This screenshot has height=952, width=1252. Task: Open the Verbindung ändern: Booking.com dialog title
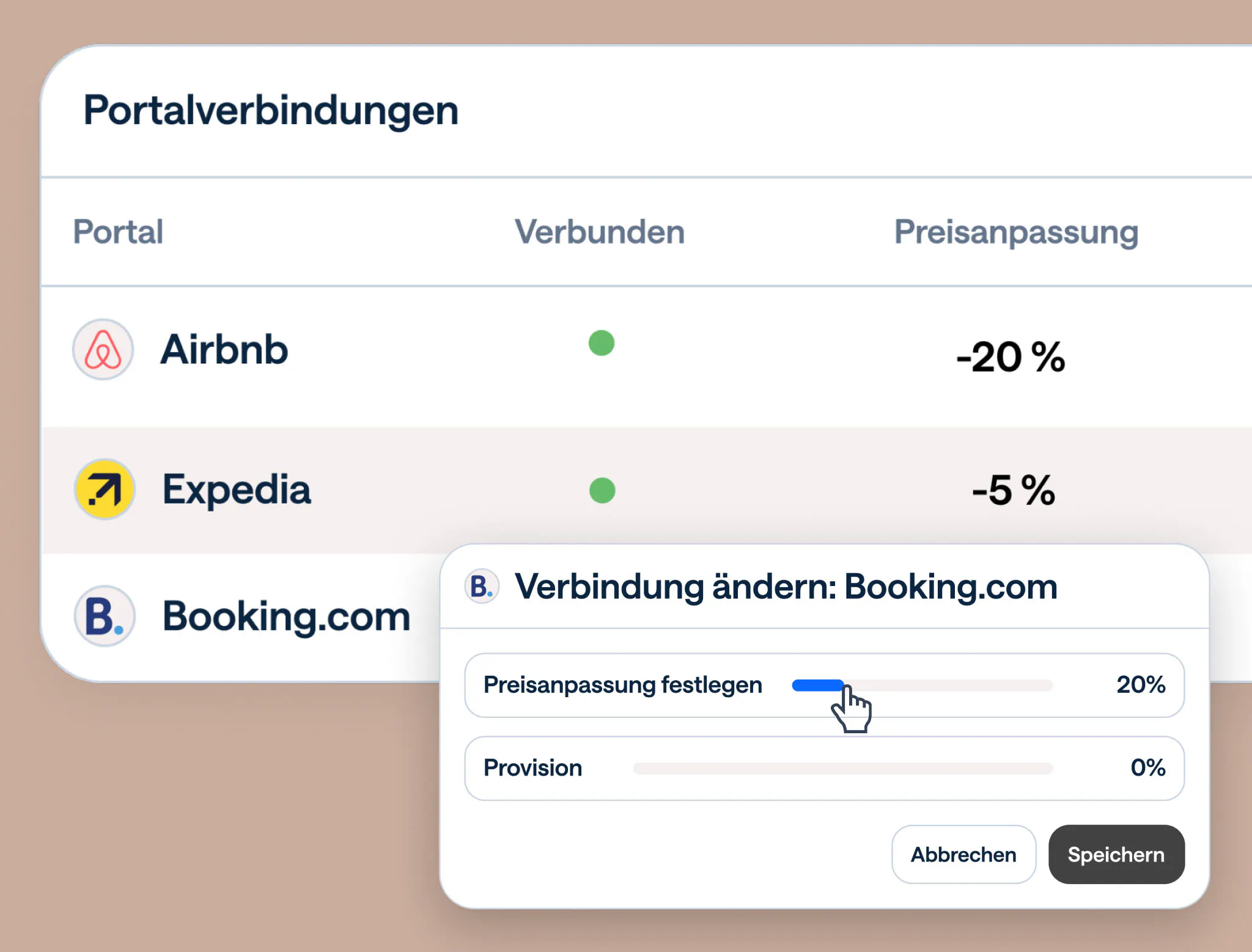(x=787, y=587)
